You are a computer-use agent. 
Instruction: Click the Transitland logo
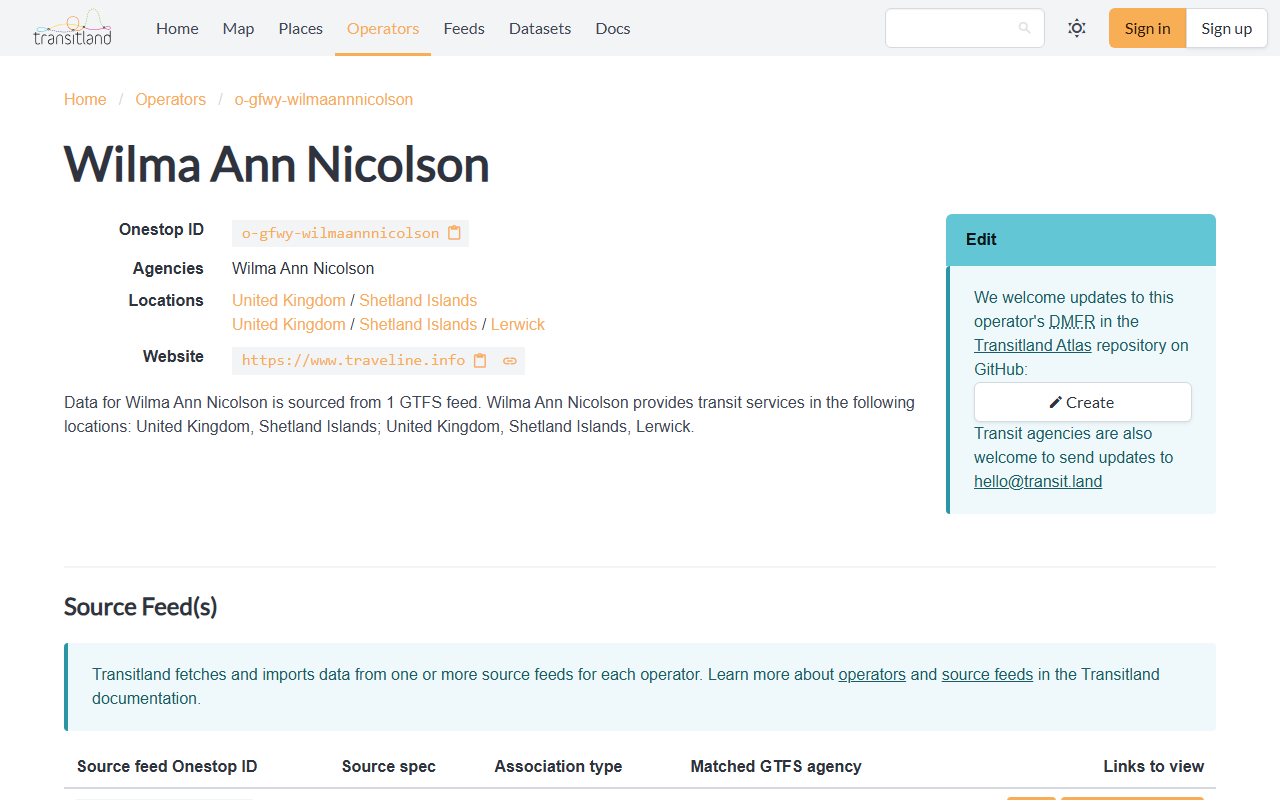click(72, 28)
